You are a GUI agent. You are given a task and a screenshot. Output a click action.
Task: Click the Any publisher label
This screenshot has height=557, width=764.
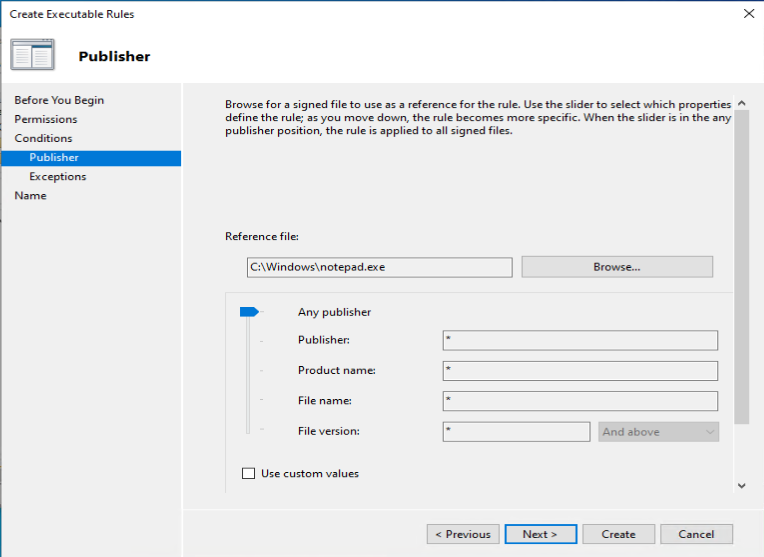pos(334,312)
